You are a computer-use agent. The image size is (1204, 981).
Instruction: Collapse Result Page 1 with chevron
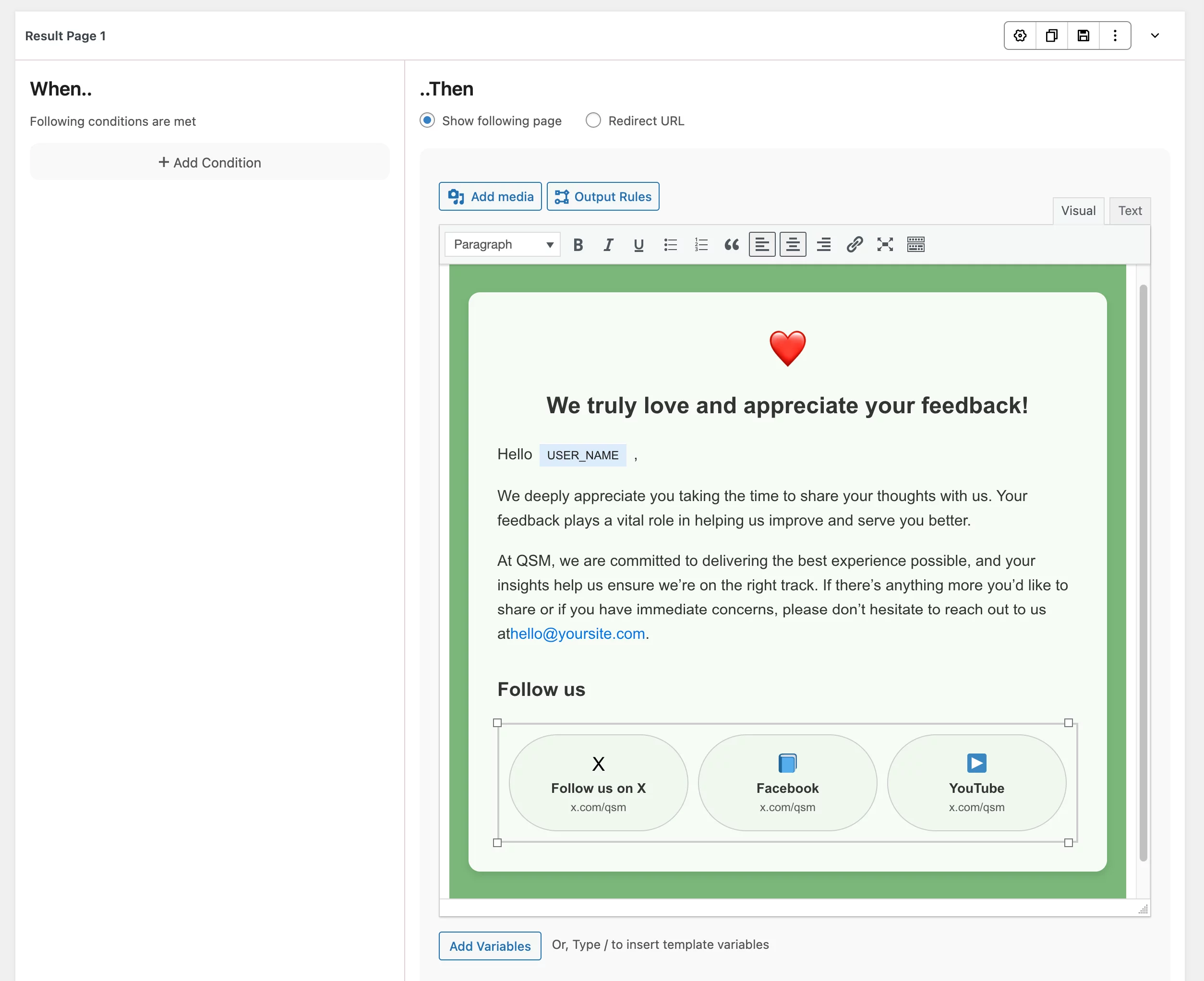1155,36
